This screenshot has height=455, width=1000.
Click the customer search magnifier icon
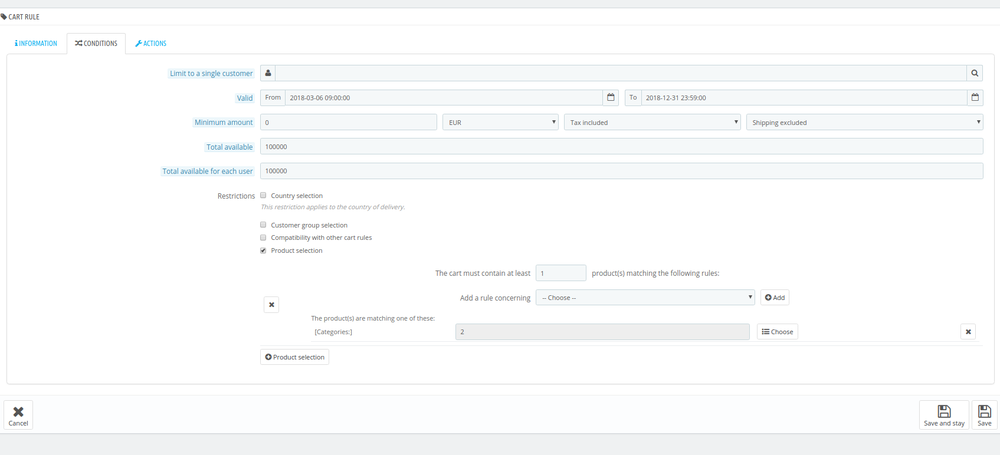pyautogui.click(x=974, y=73)
